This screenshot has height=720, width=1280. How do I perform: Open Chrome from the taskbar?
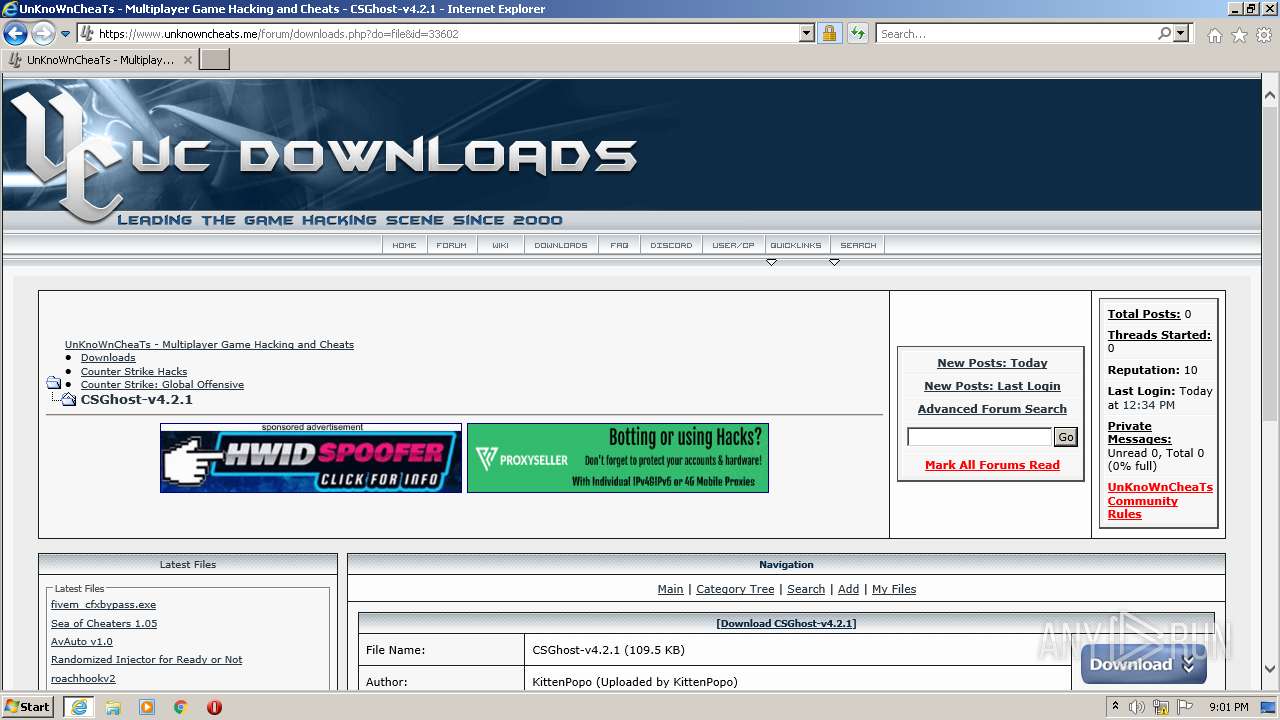(x=181, y=707)
